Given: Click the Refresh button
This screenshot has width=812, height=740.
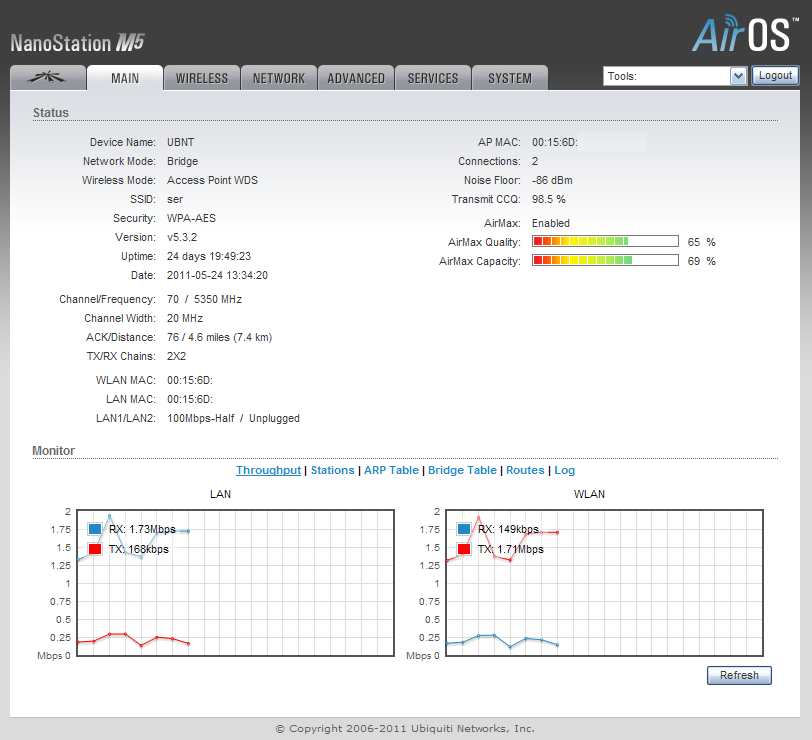Looking at the screenshot, I should [x=739, y=675].
